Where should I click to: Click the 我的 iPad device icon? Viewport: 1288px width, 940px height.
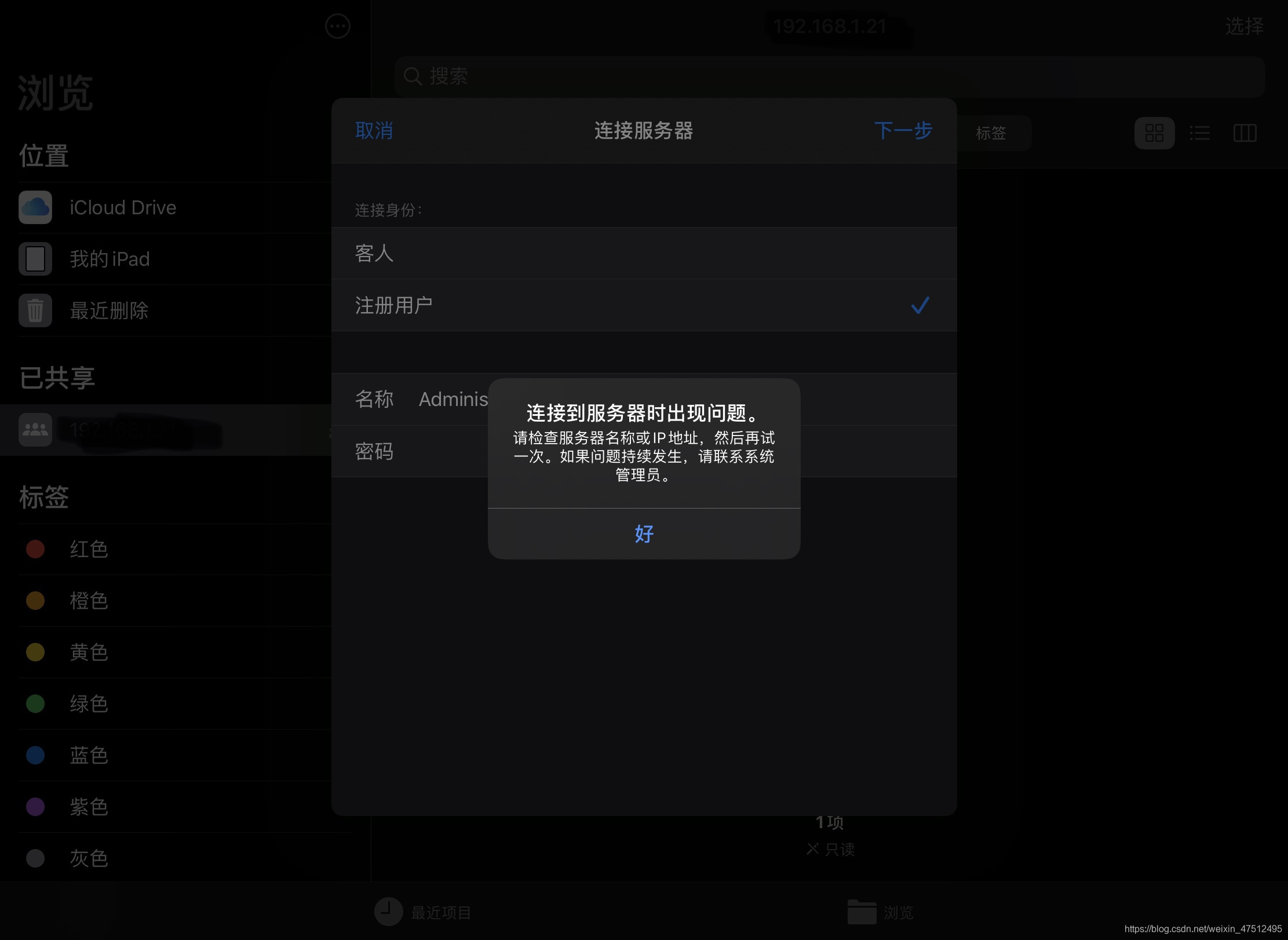(35, 259)
